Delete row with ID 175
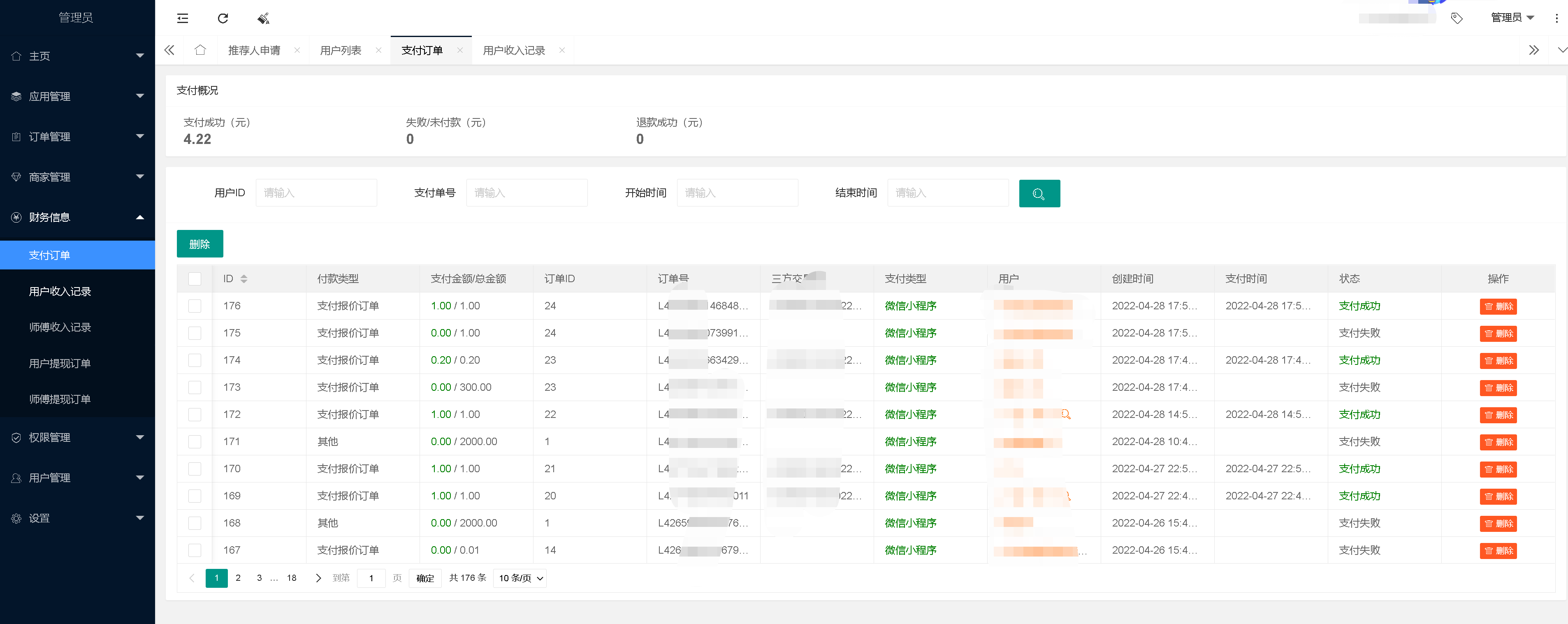The width and height of the screenshot is (1568, 624). [1497, 334]
